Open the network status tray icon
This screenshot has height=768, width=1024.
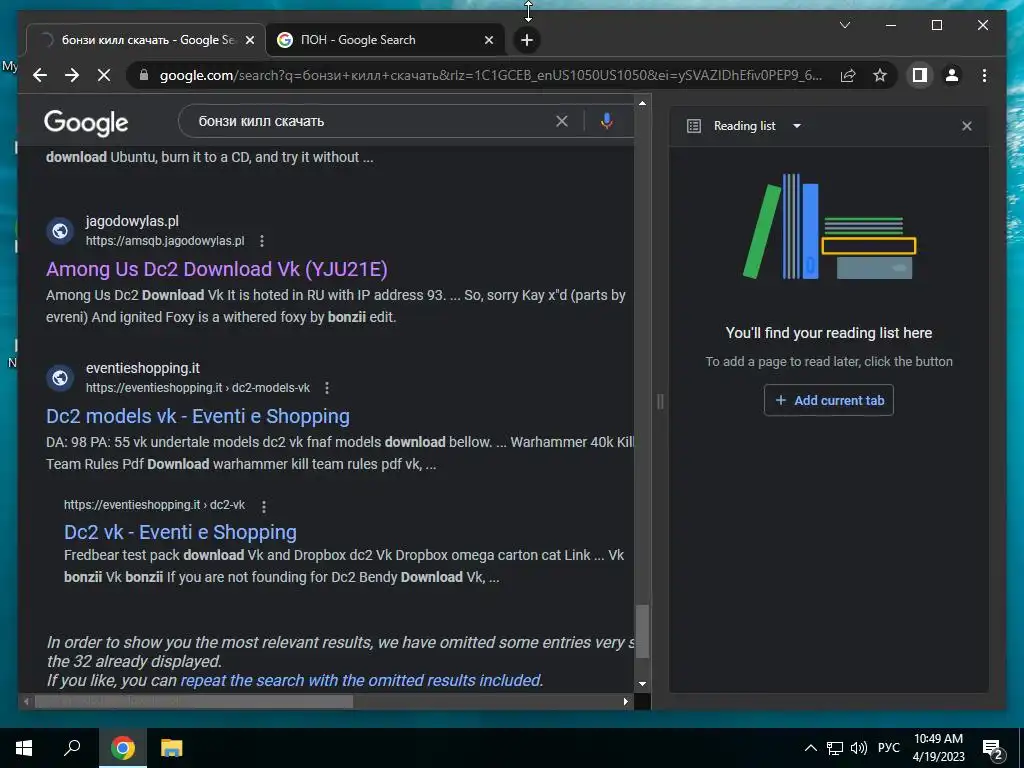click(x=835, y=748)
